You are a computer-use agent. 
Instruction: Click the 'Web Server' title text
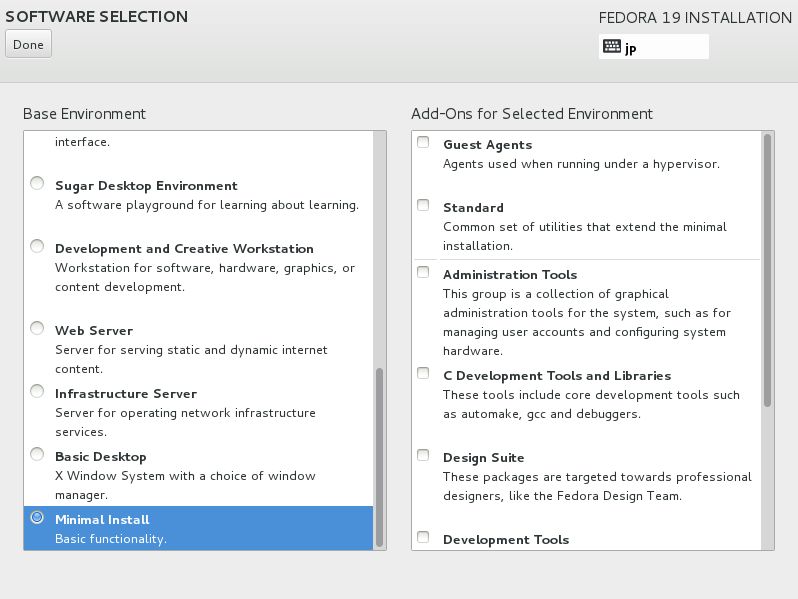pyautogui.click(x=94, y=331)
